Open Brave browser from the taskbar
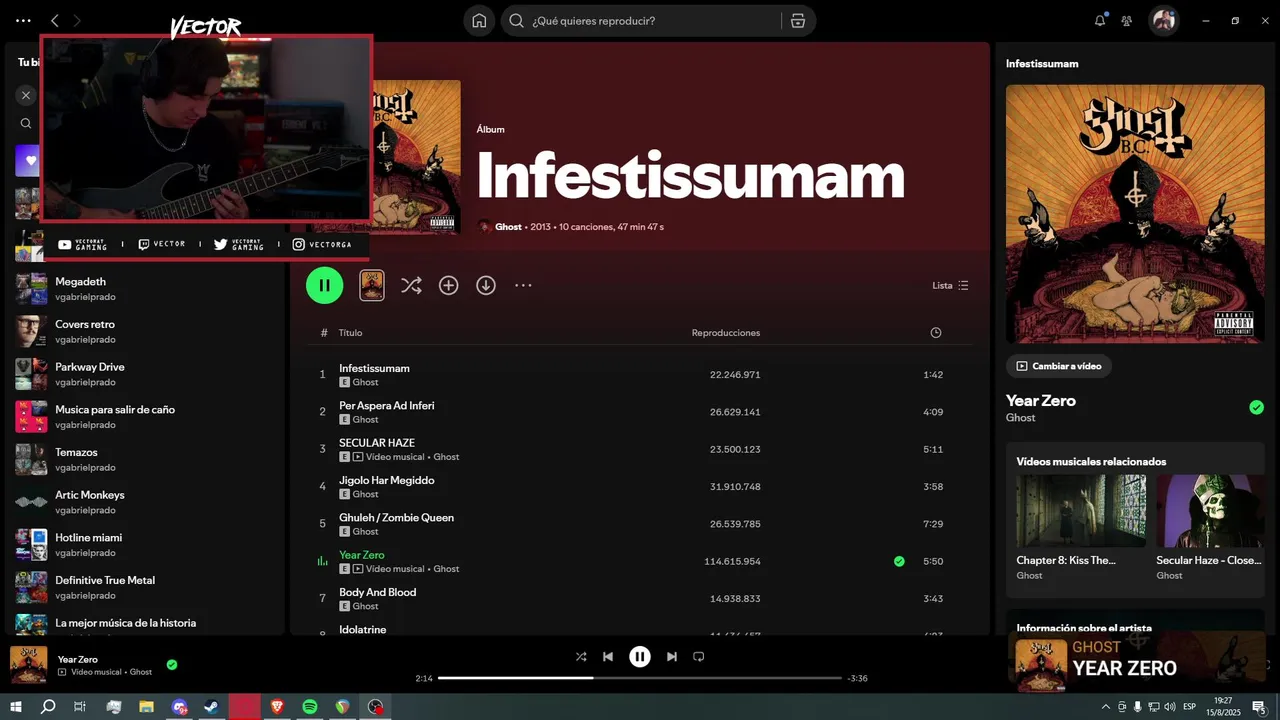This screenshot has width=1280, height=720. [277, 706]
